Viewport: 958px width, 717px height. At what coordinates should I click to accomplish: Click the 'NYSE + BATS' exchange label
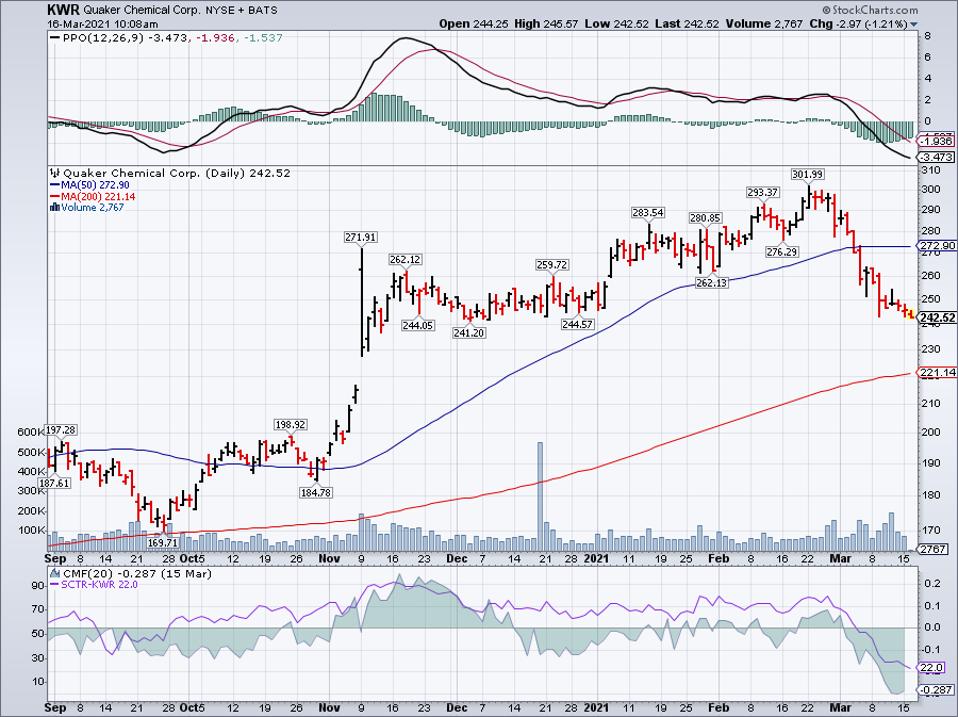point(241,10)
